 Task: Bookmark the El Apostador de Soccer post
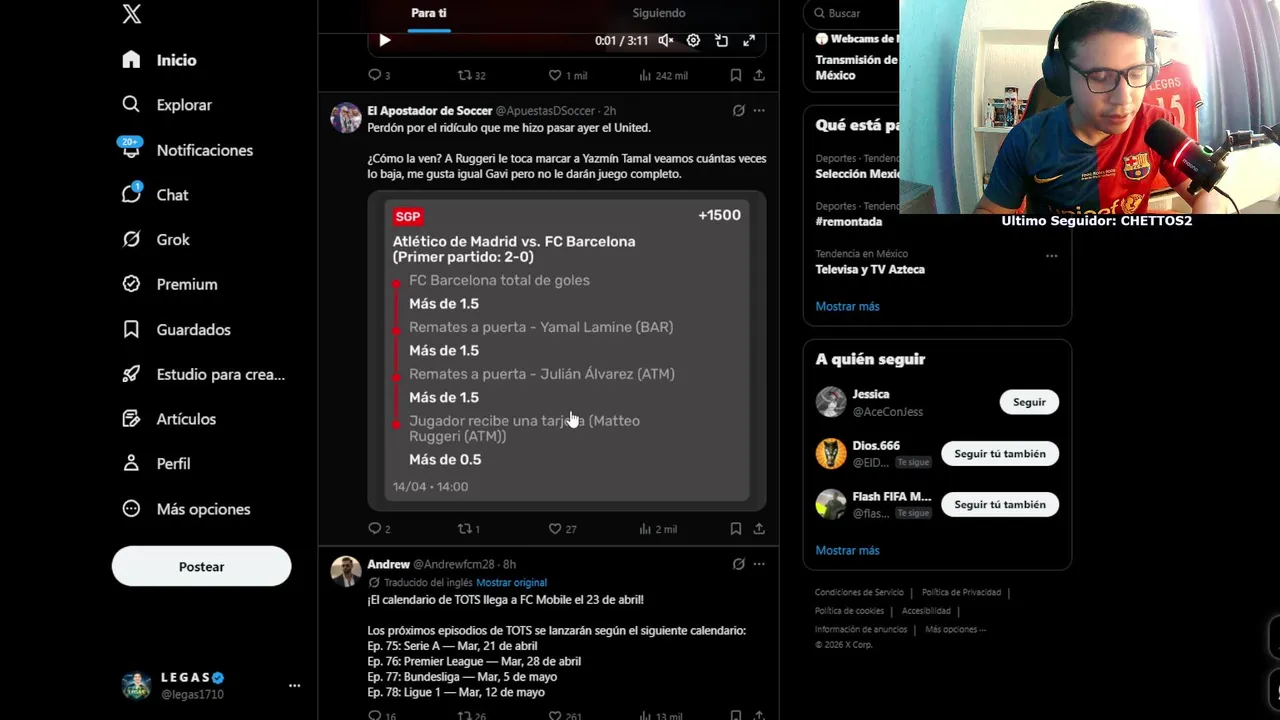(x=735, y=529)
